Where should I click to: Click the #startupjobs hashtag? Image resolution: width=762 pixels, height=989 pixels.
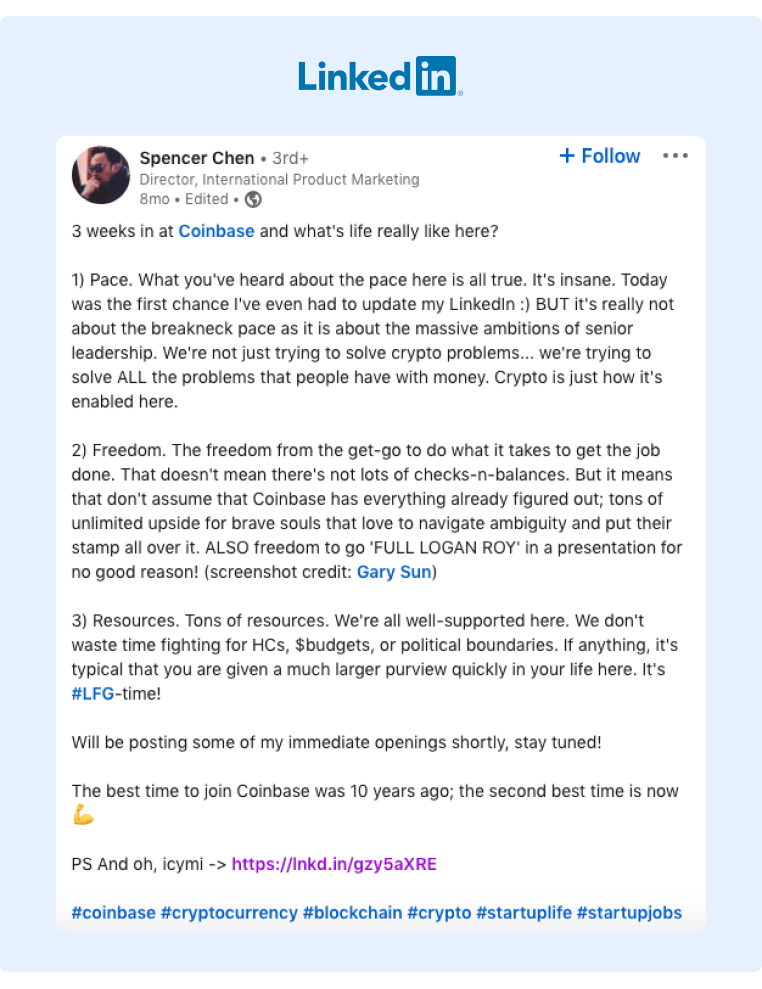(x=629, y=913)
